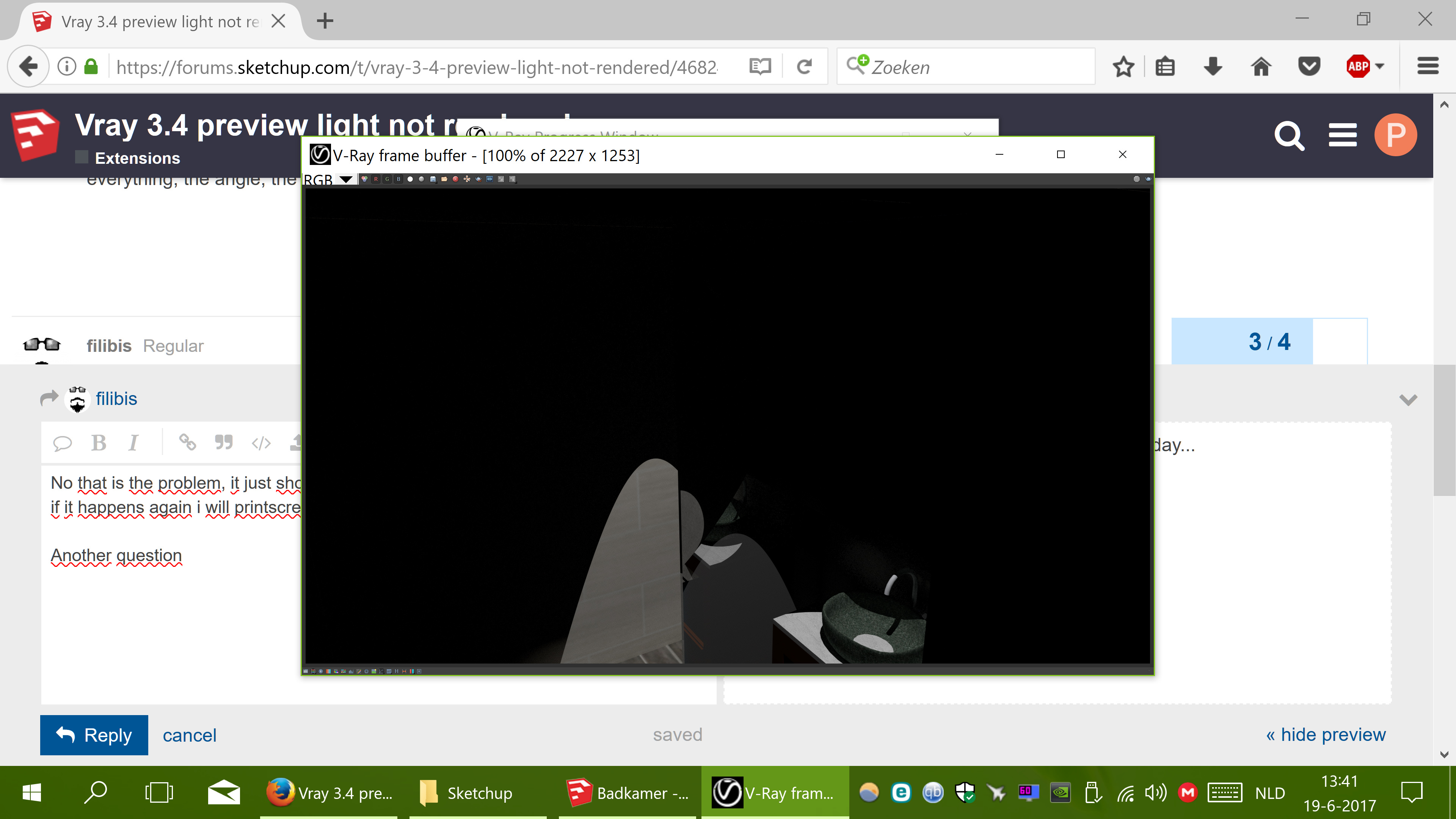
Task: Show pixel information (i) icon
Action: 321,672
